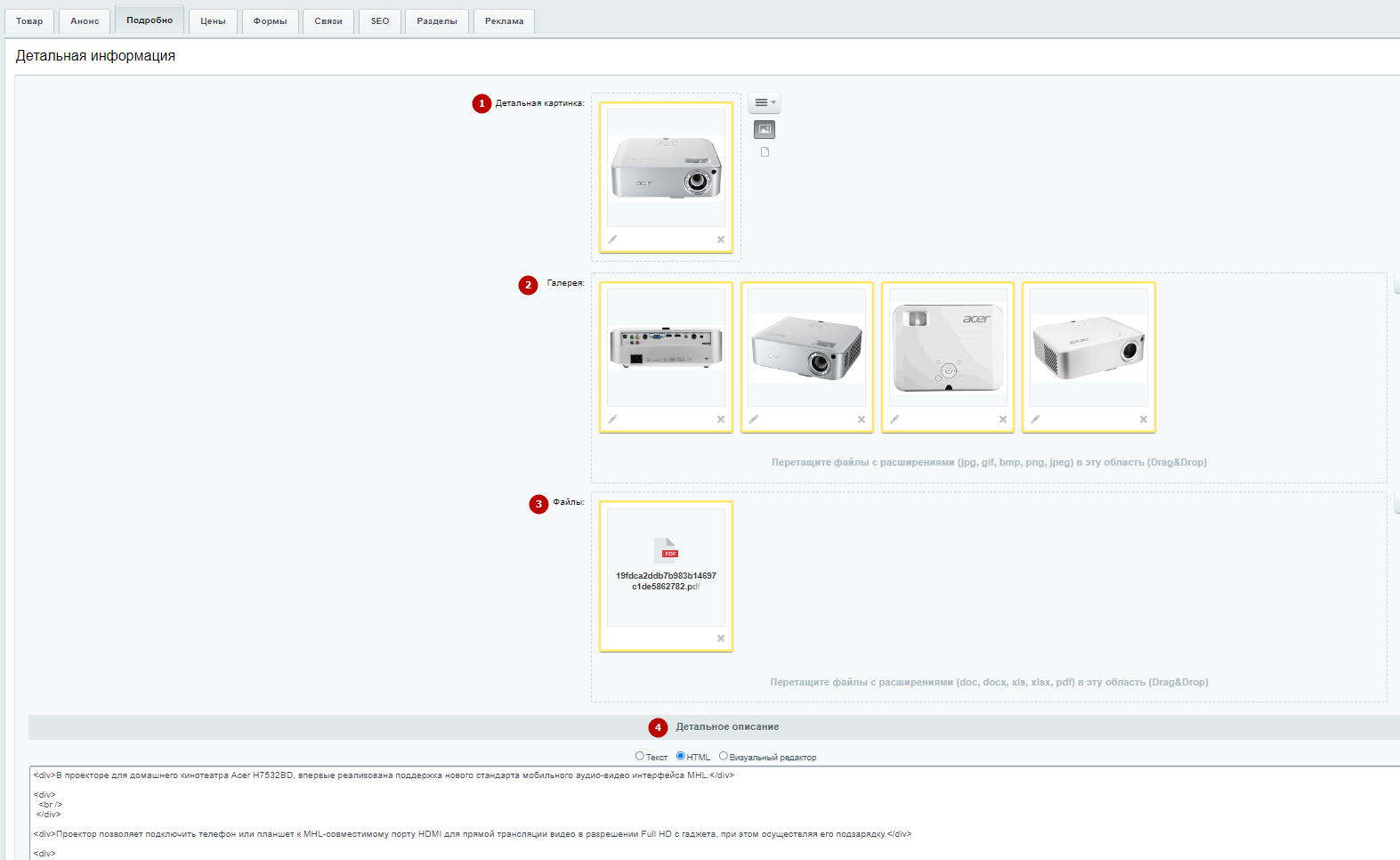Open the Формы tab
The image size is (1400, 860).
click(270, 21)
